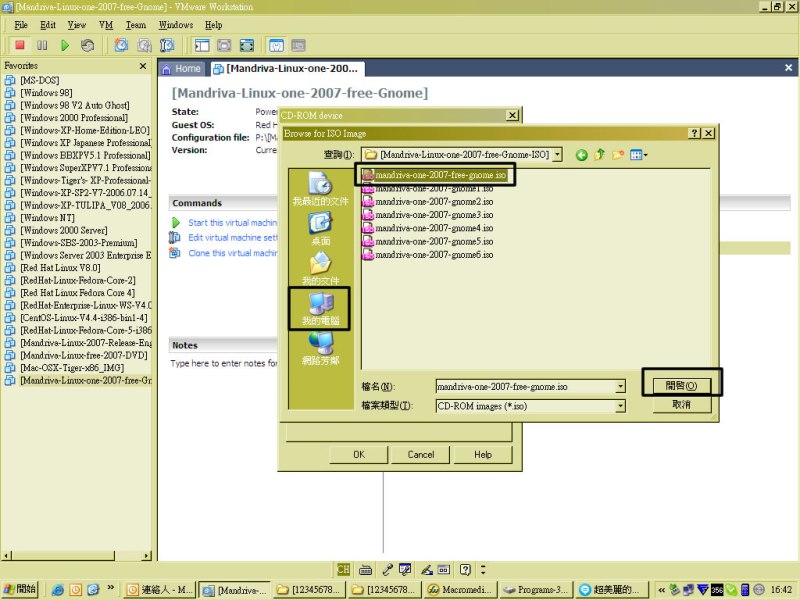Image resolution: width=800 pixels, height=600 pixels.
Task: Click the Suspend (pause) toolbar icon
Action: [42, 45]
